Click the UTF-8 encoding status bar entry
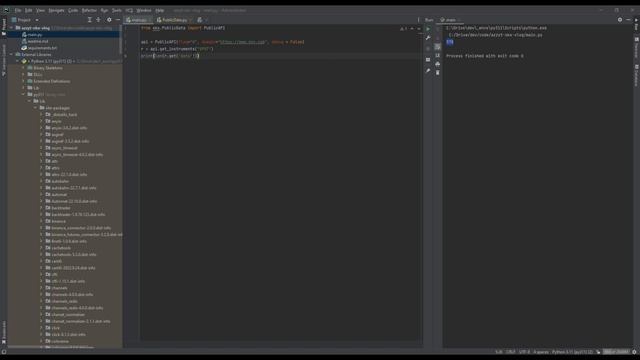This screenshot has width=640, height=360. coord(524,352)
